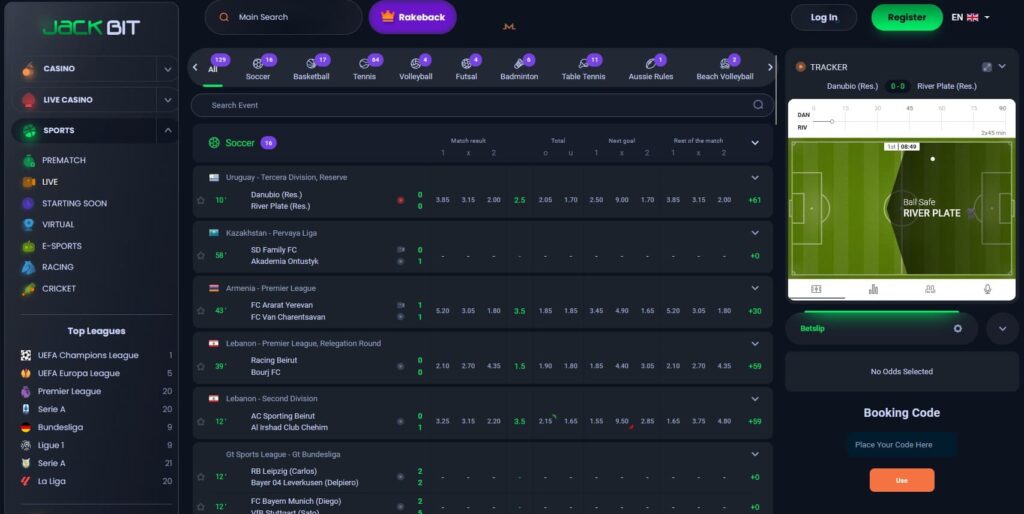The height and width of the screenshot is (514, 1024).
Task: Select the Soccer sport tab icon
Action: (x=257, y=64)
